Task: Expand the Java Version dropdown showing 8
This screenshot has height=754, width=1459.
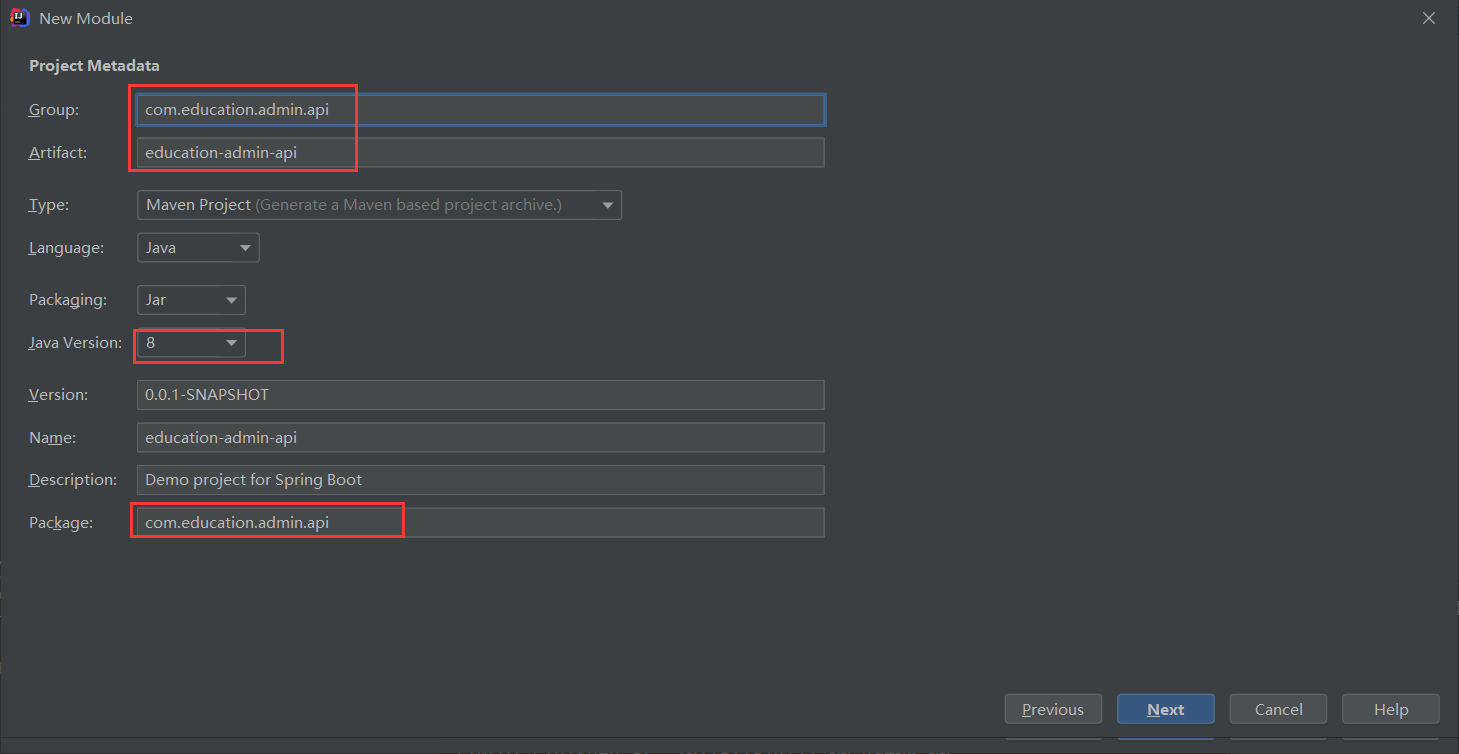Action: tap(191, 343)
